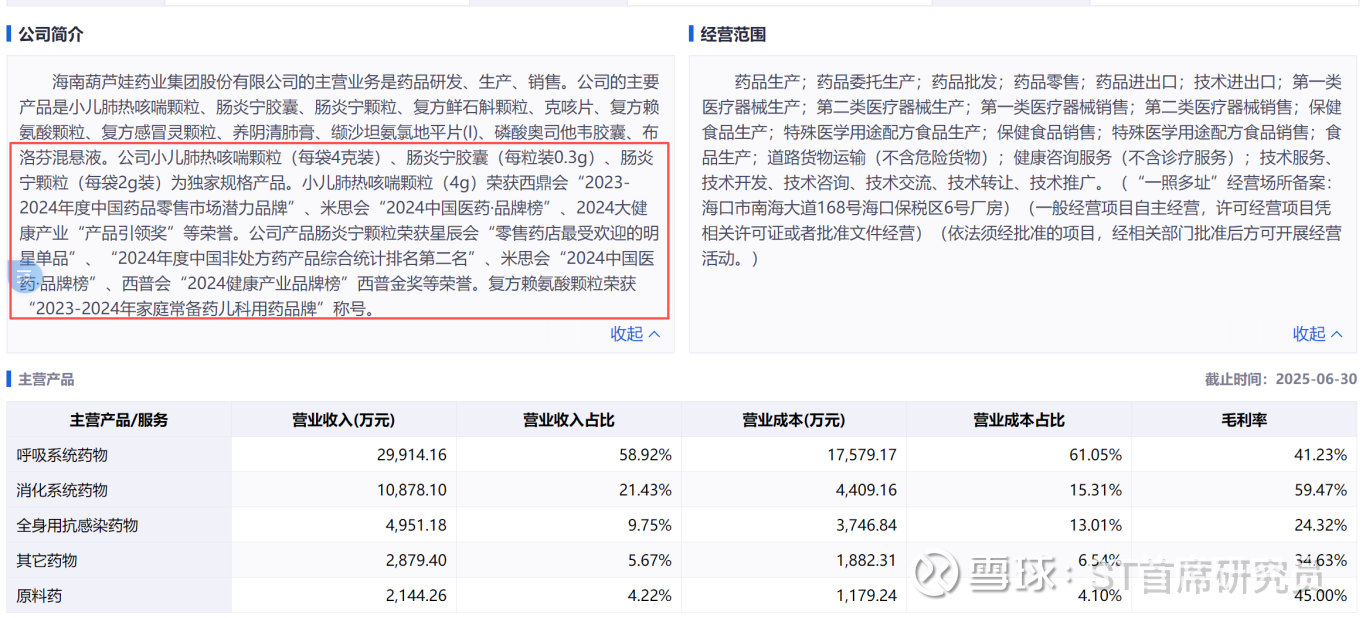Viewport: 1366px width, 618px height.
Task: Click the 经营范围 section heading
Action: coord(733,34)
